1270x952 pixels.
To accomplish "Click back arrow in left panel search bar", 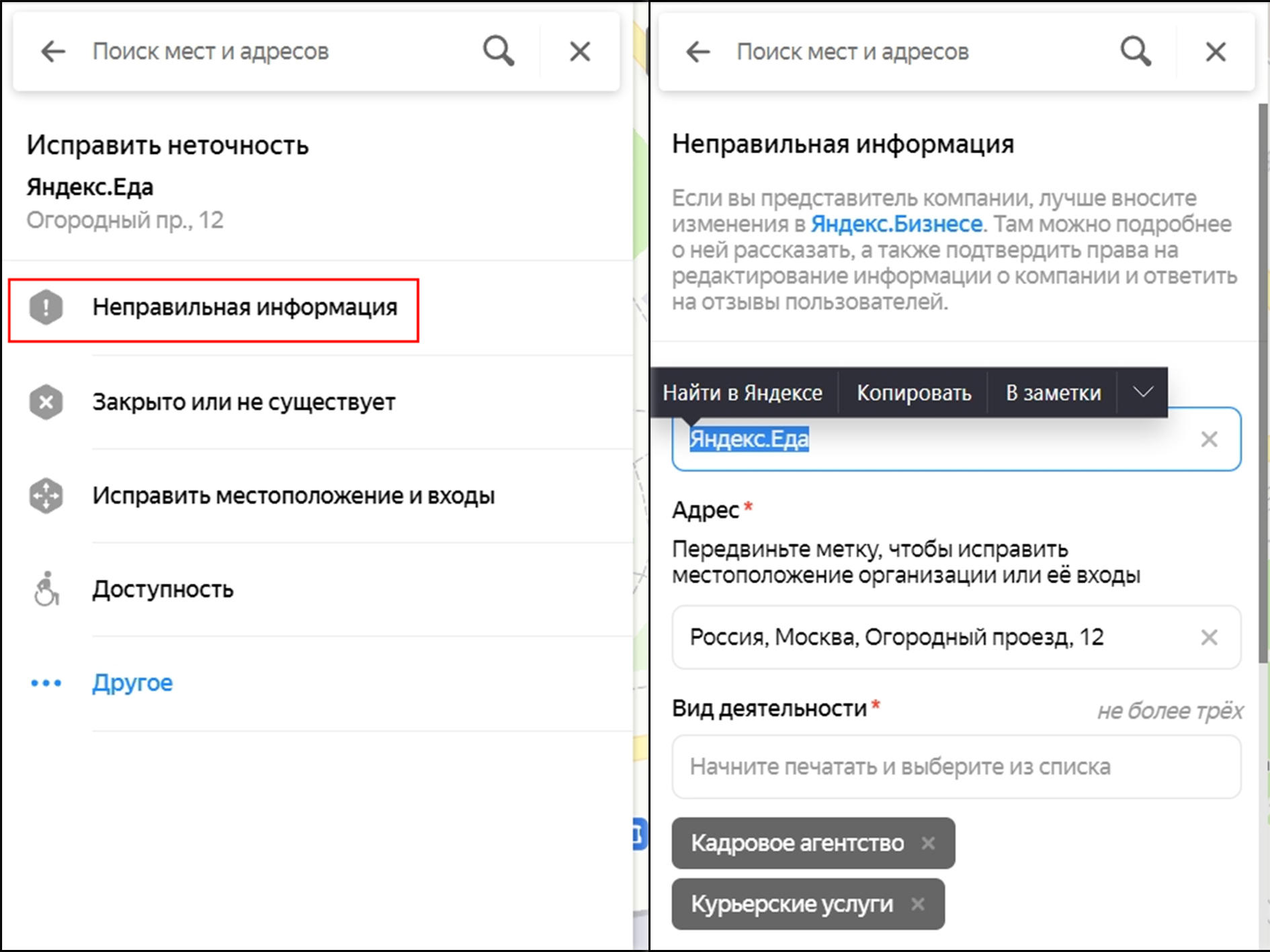I will point(53,51).
